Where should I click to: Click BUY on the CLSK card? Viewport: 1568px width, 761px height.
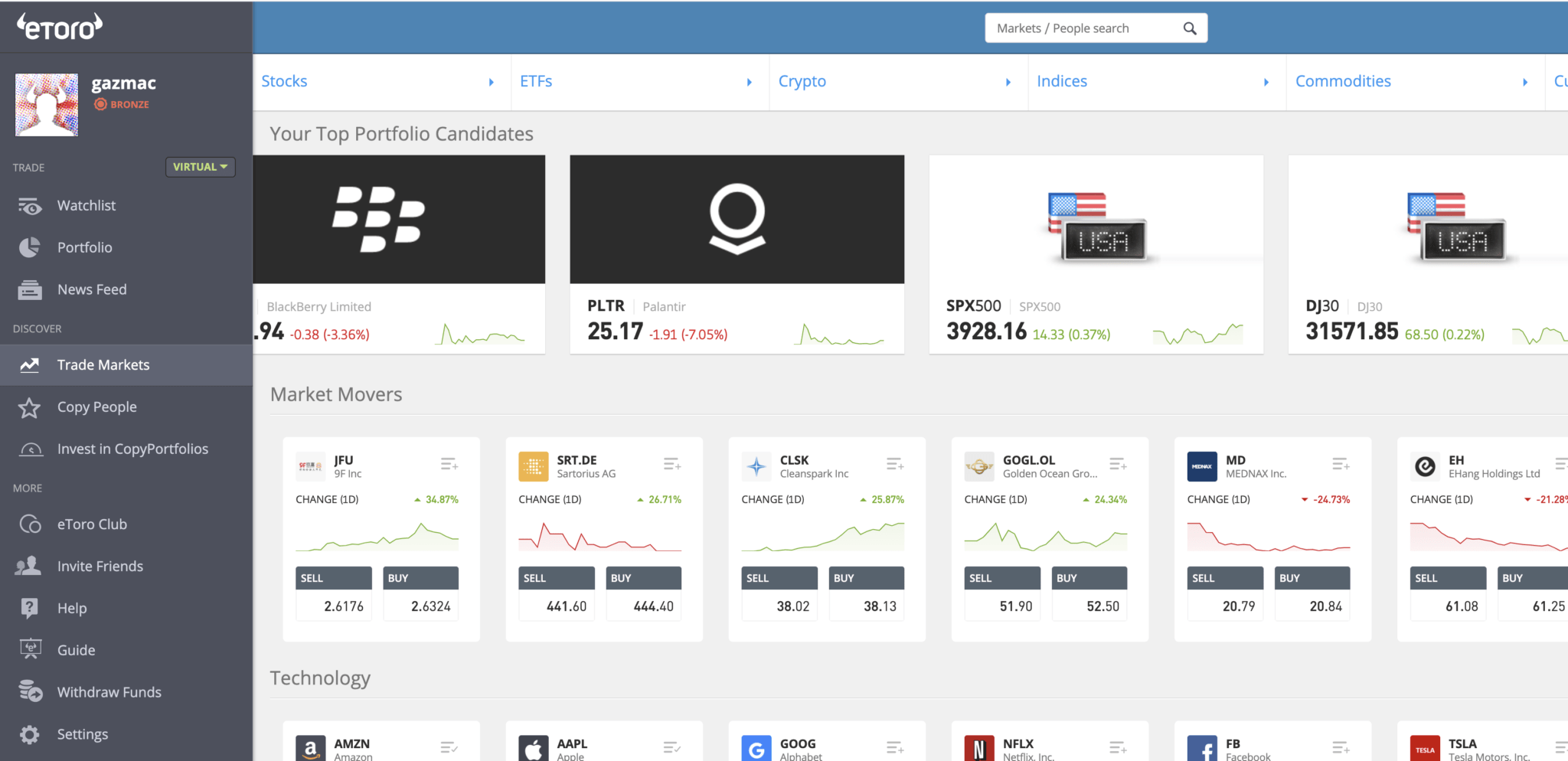(x=866, y=577)
